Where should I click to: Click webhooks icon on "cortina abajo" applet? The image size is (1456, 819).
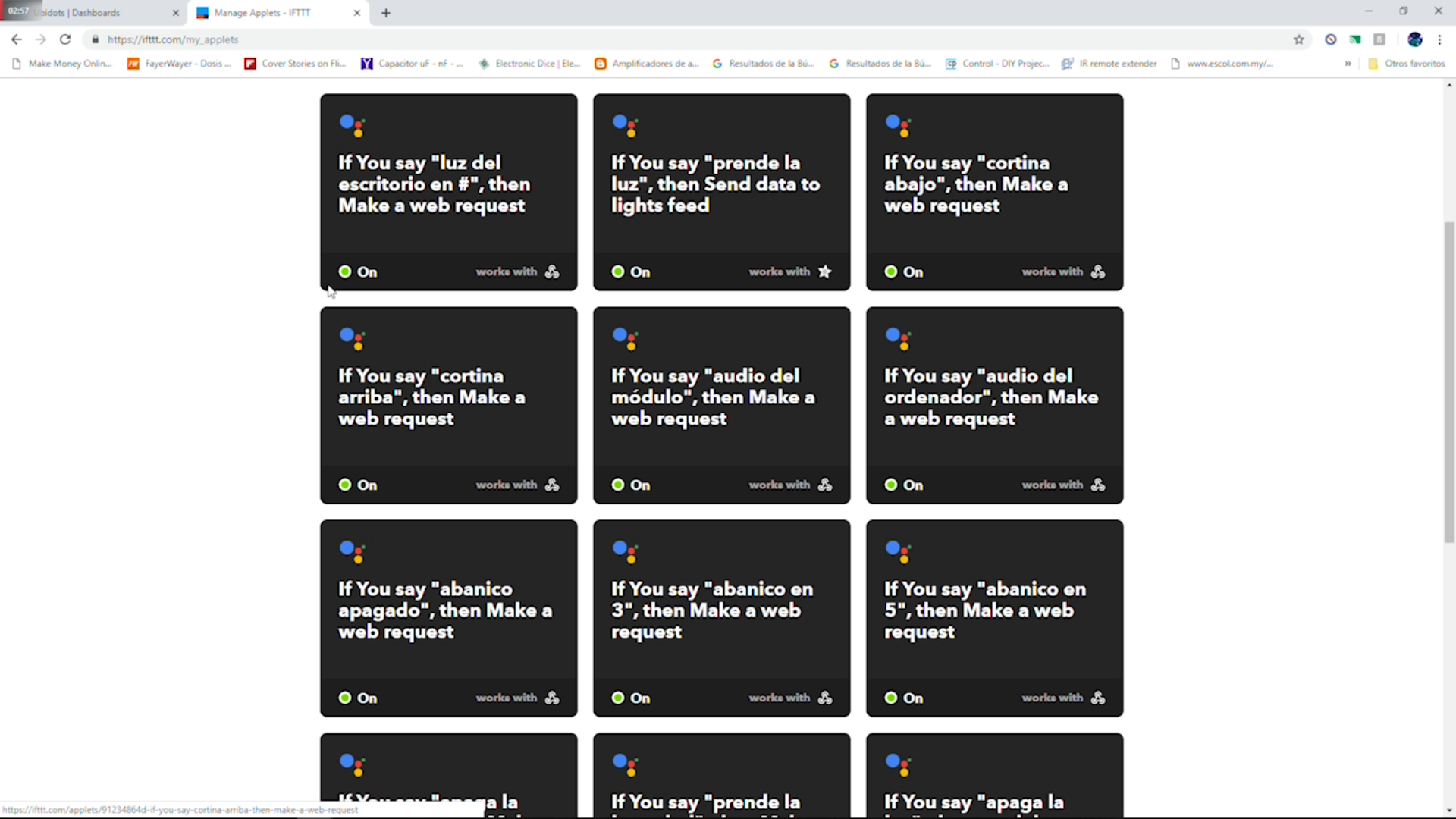click(x=1098, y=271)
